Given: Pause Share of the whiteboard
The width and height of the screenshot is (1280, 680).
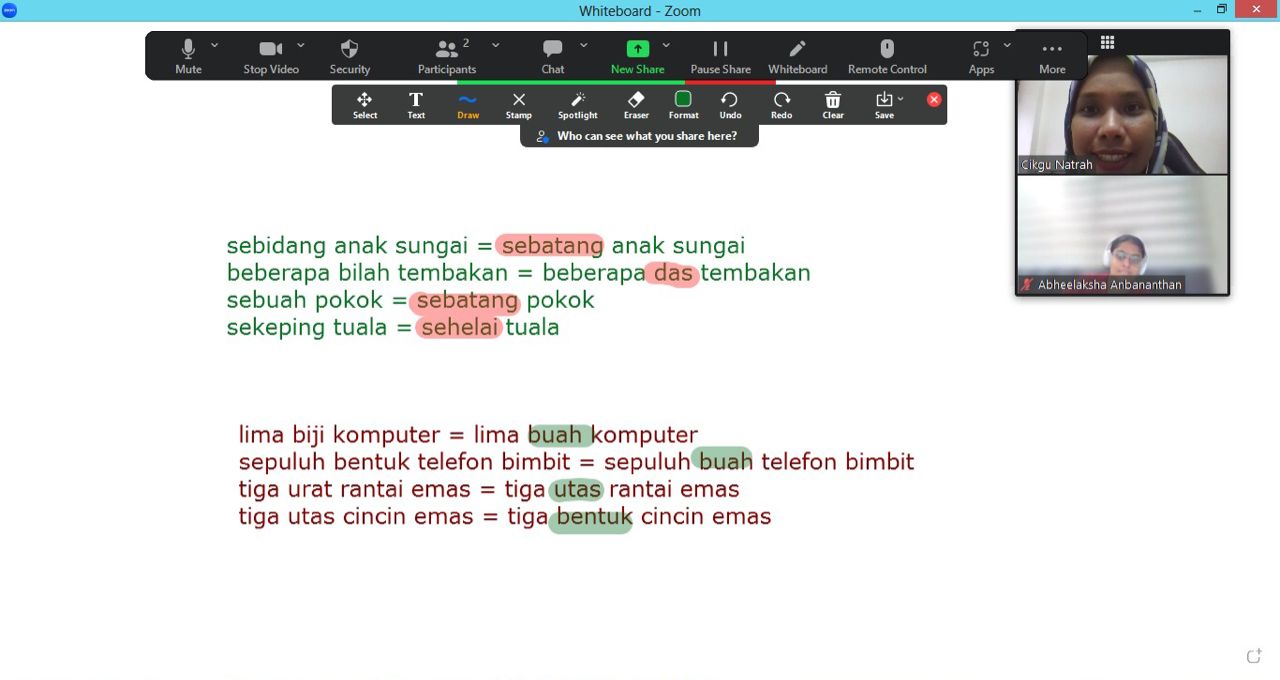Looking at the screenshot, I should click(720, 56).
